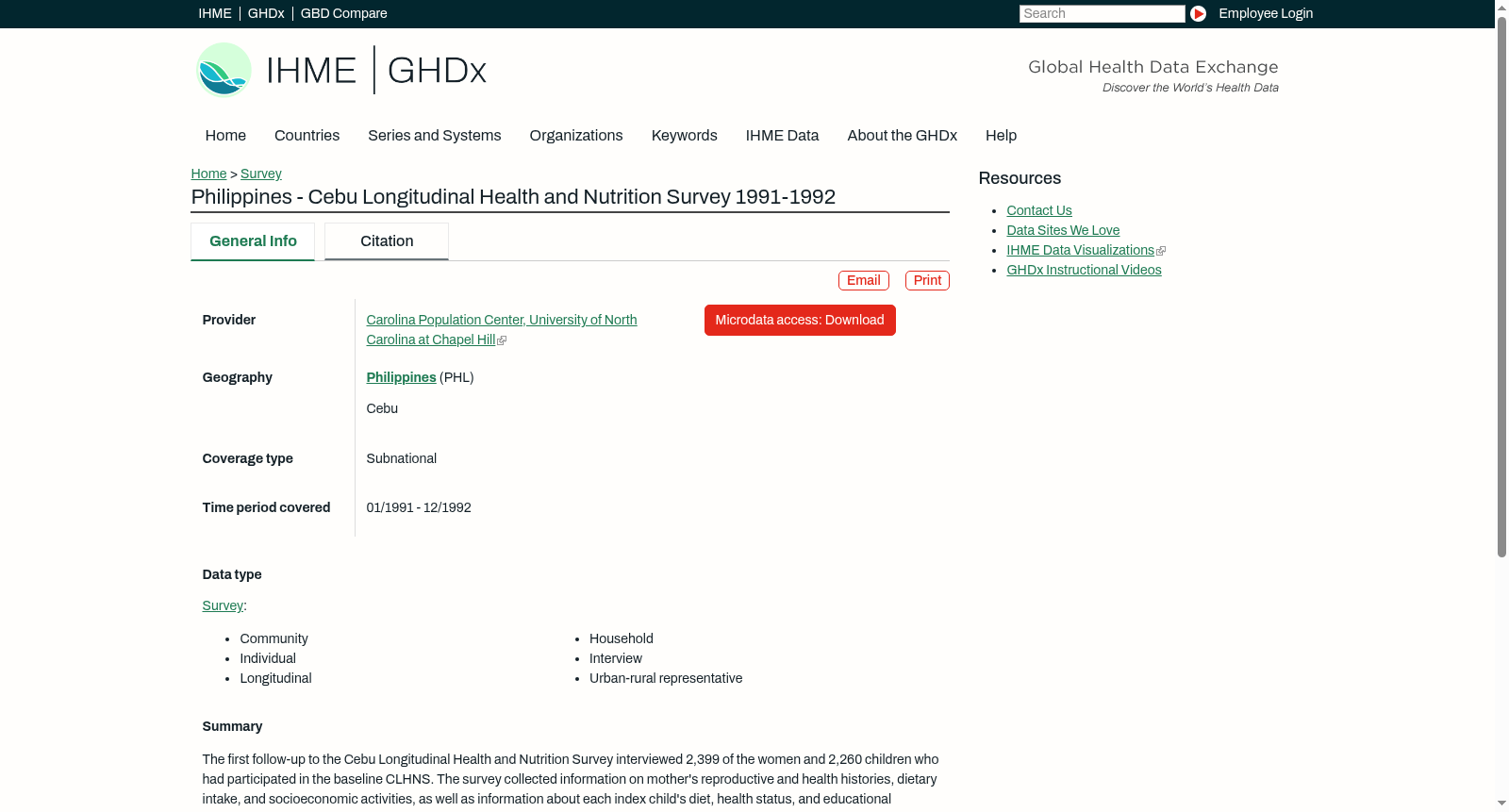Open IHME Data Visualizations link
This screenshot has height=812, width=1509.
tap(1081, 251)
